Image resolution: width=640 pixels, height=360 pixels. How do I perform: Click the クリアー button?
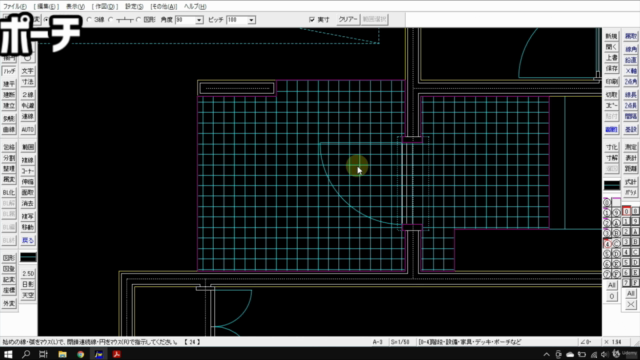point(348,20)
